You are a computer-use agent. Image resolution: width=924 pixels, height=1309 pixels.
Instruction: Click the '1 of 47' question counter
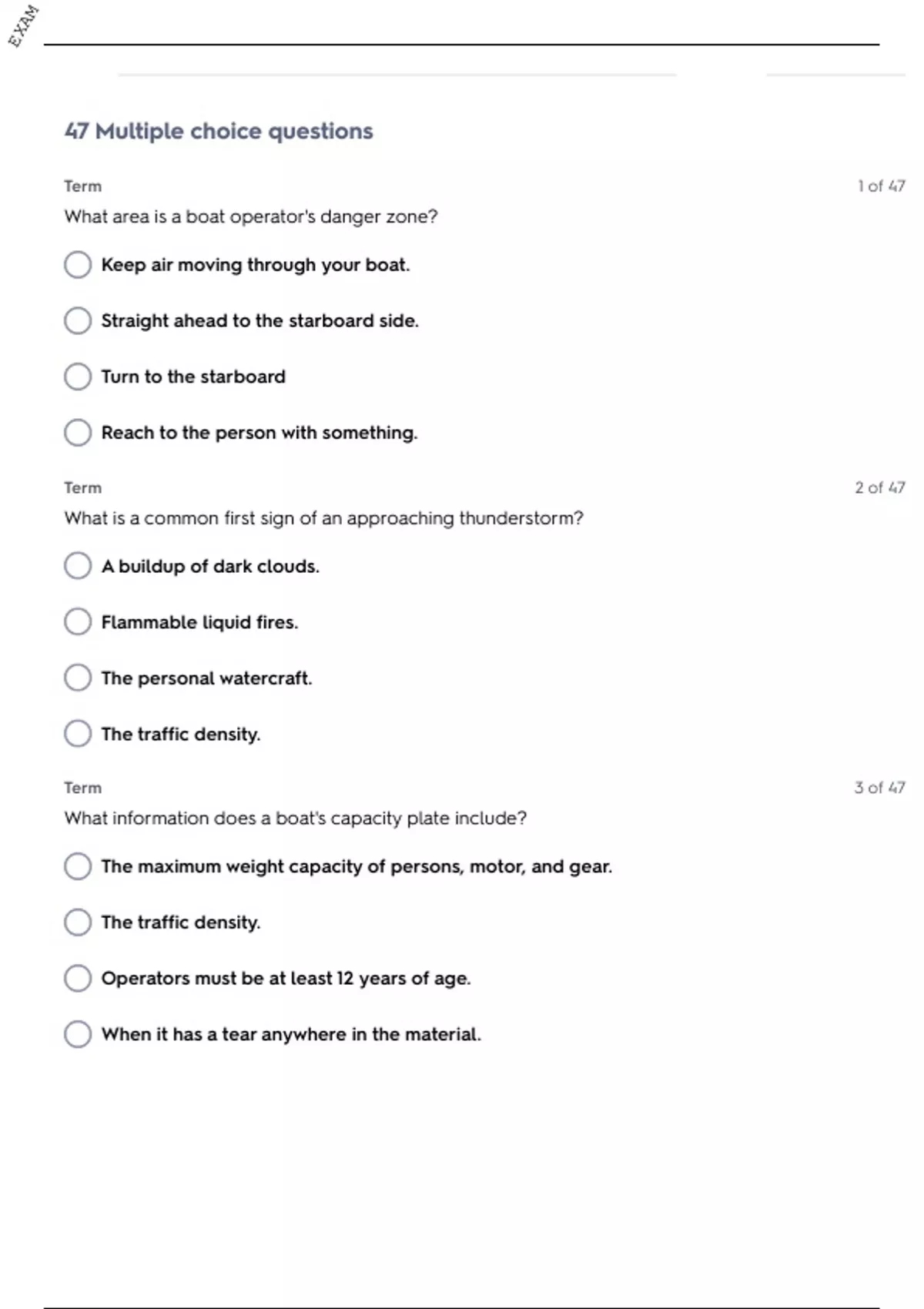(881, 186)
